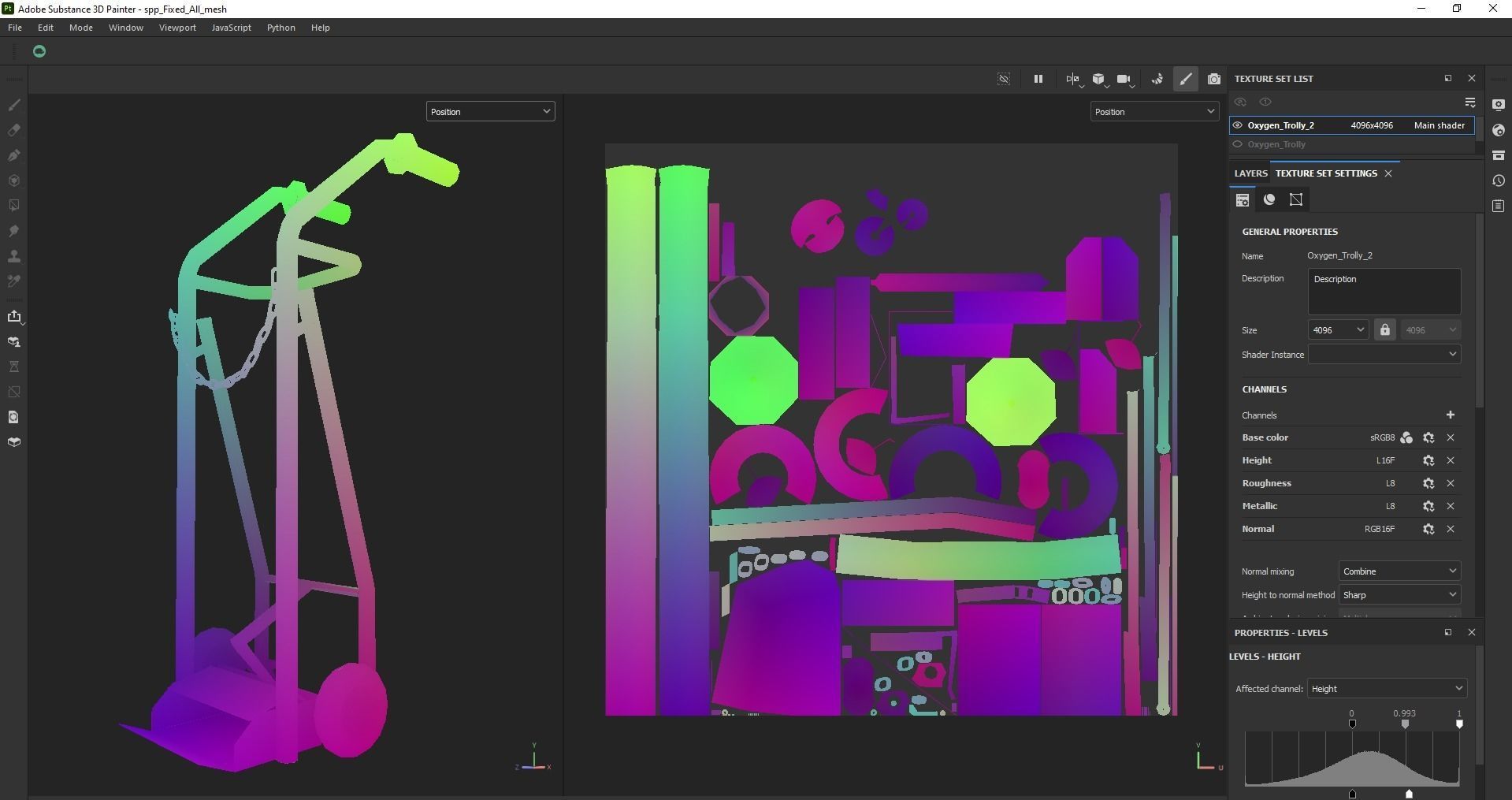Select the Material picker eyedropper tool
The height and width of the screenshot is (800, 1512).
click(x=14, y=281)
